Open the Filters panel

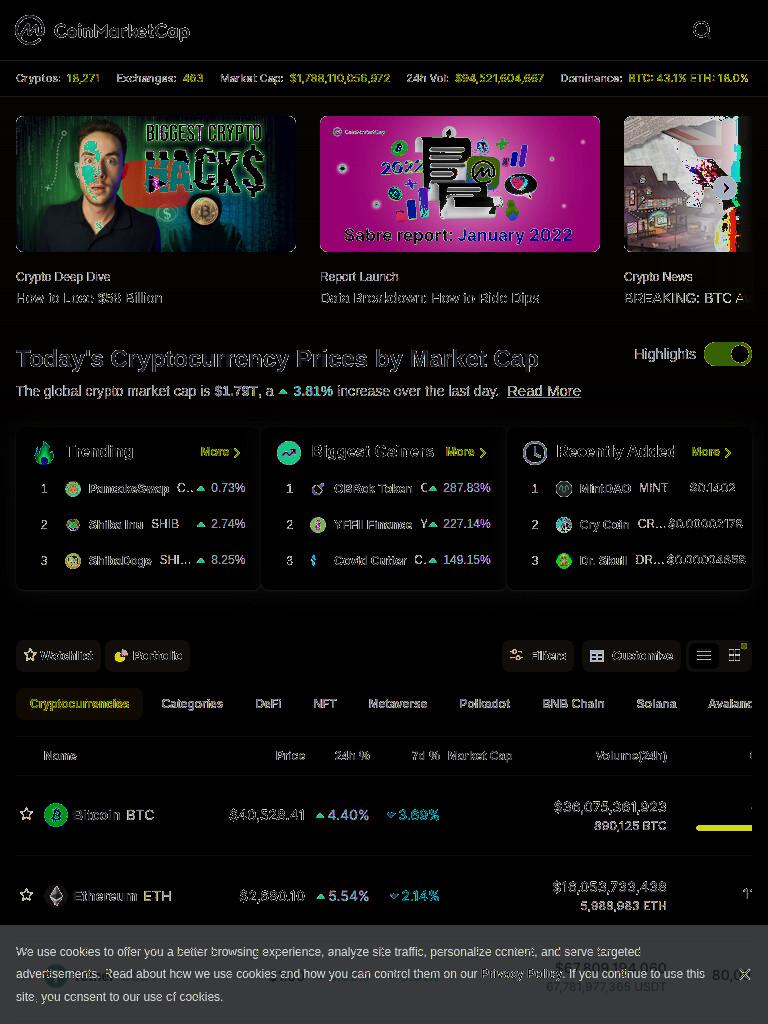(538, 656)
